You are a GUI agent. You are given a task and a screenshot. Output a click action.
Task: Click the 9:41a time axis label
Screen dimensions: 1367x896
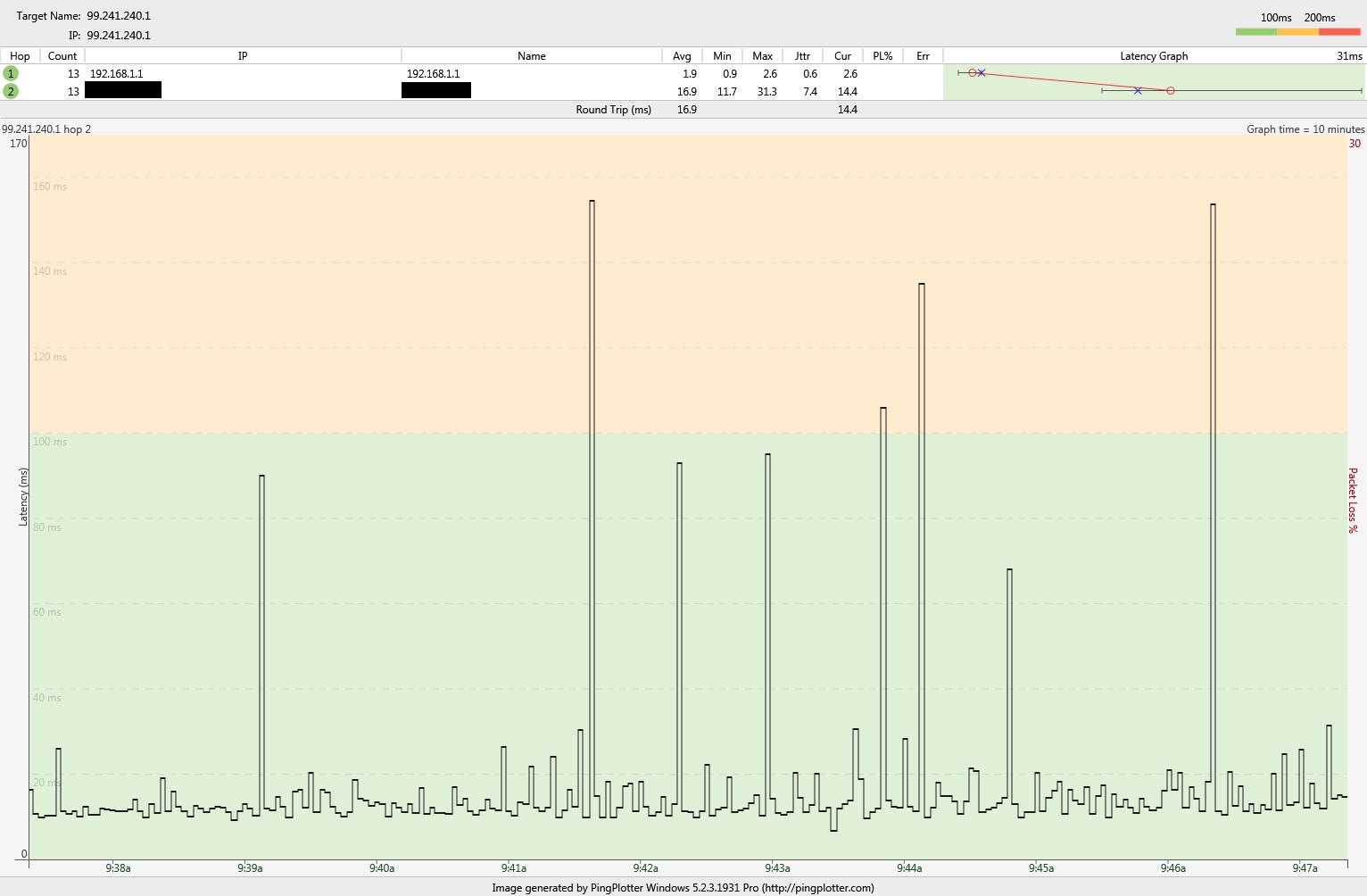[514, 868]
